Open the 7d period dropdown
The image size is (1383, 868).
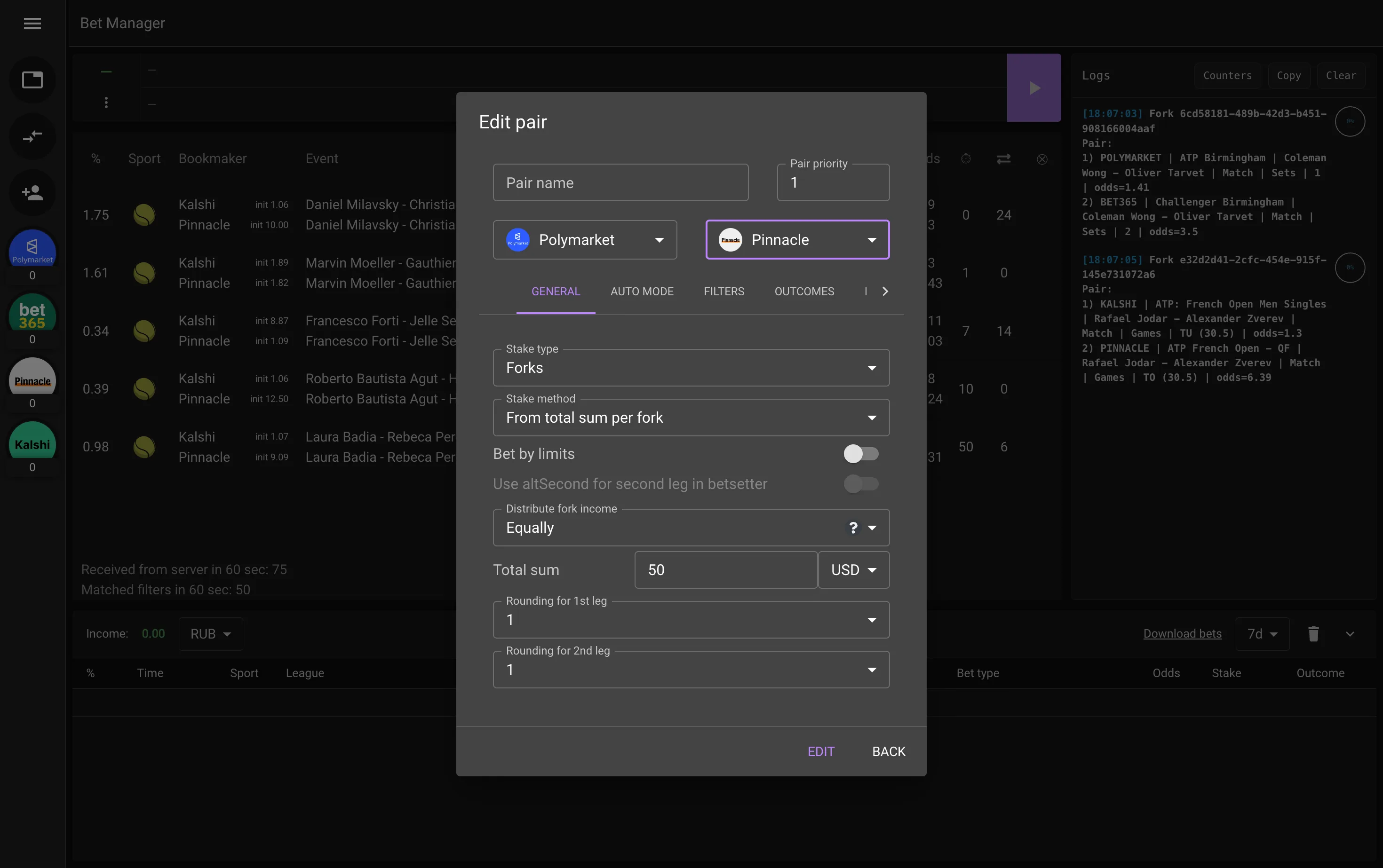point(1263,634)
